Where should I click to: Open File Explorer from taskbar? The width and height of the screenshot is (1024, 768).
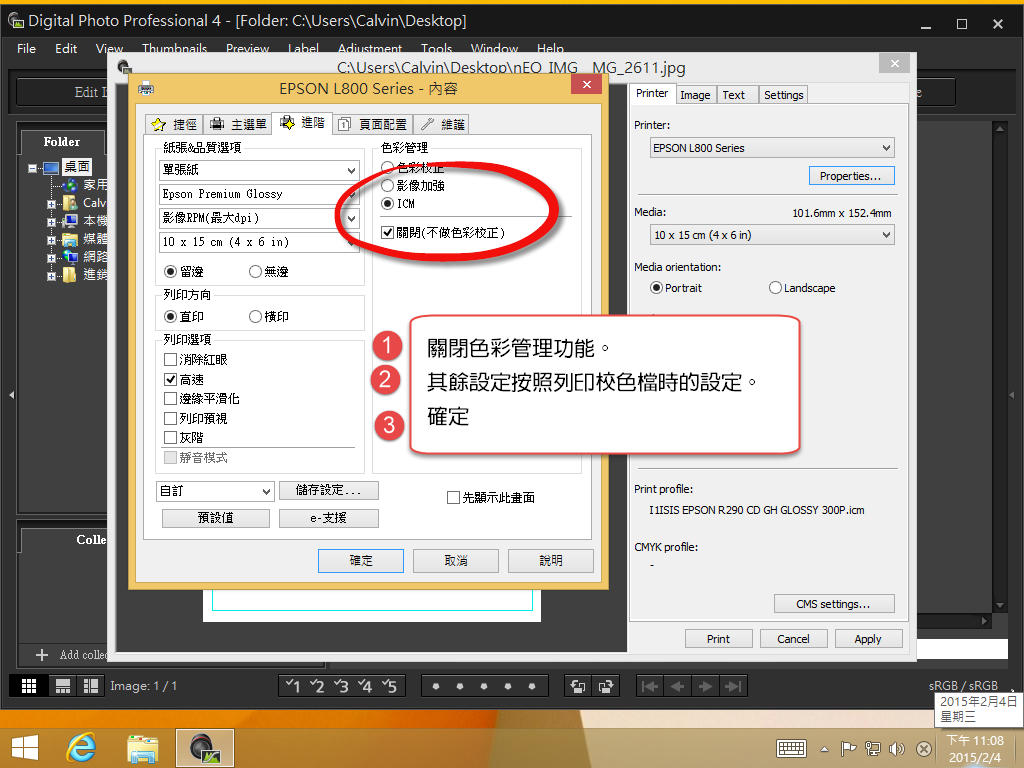tap(142, 748)
